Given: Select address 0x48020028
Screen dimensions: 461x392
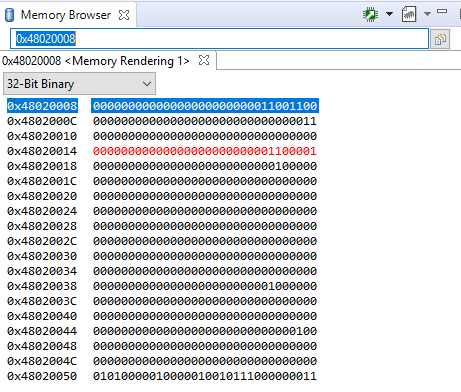Looking at the screenshot, I should [x=42, y=226].
